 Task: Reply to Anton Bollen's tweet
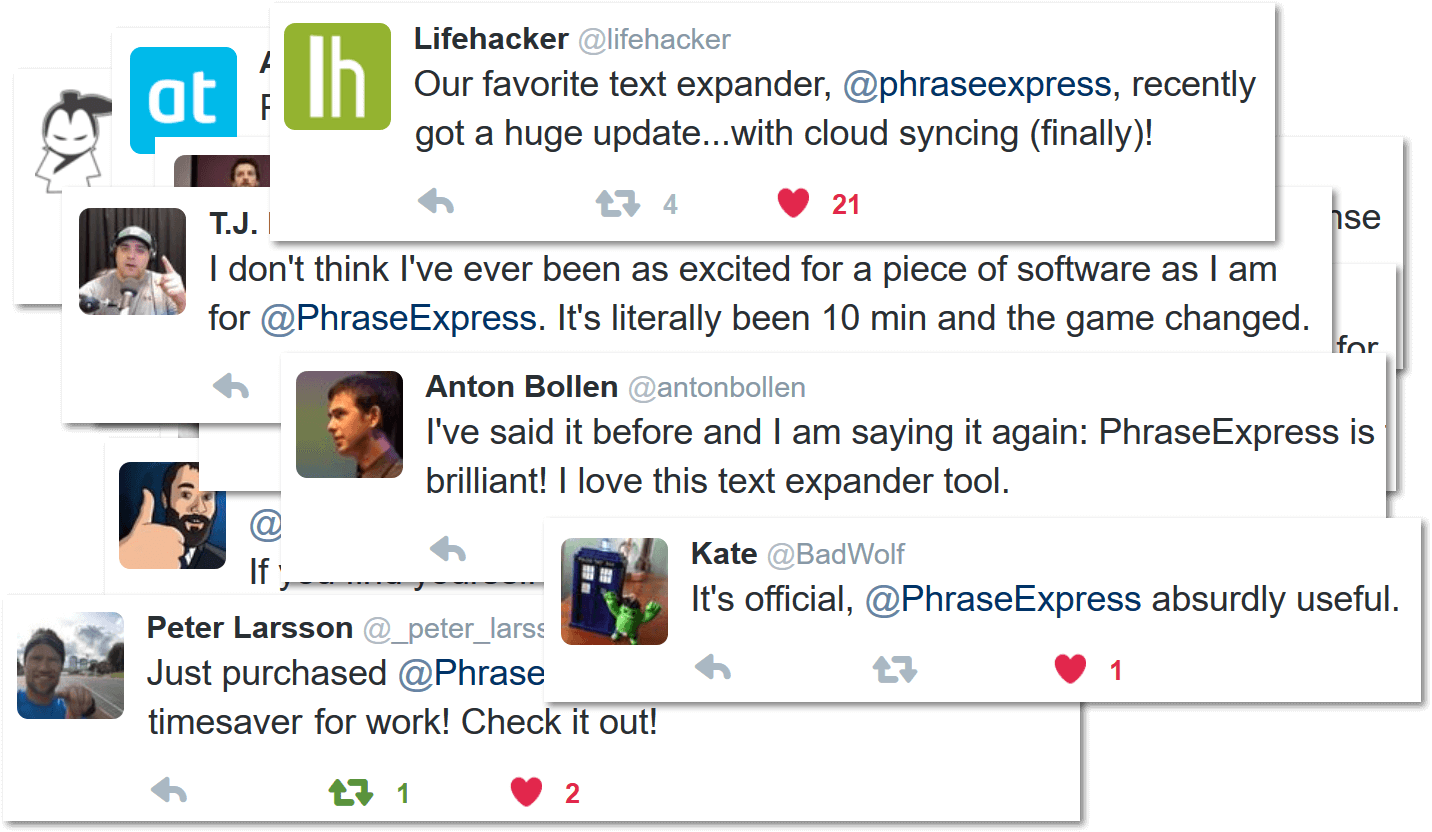point(448,549)
